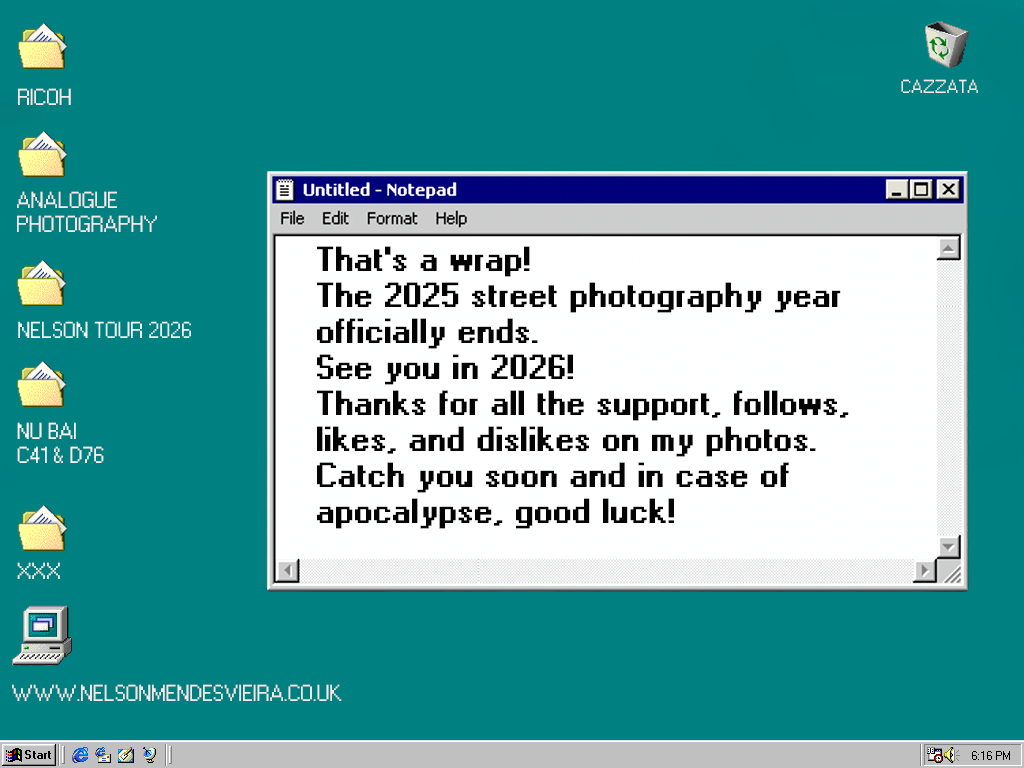The image size is (1024, 768).
Task: Select the NELSON TOUR 2026 folder icon
Action: (x=42, y=283)
